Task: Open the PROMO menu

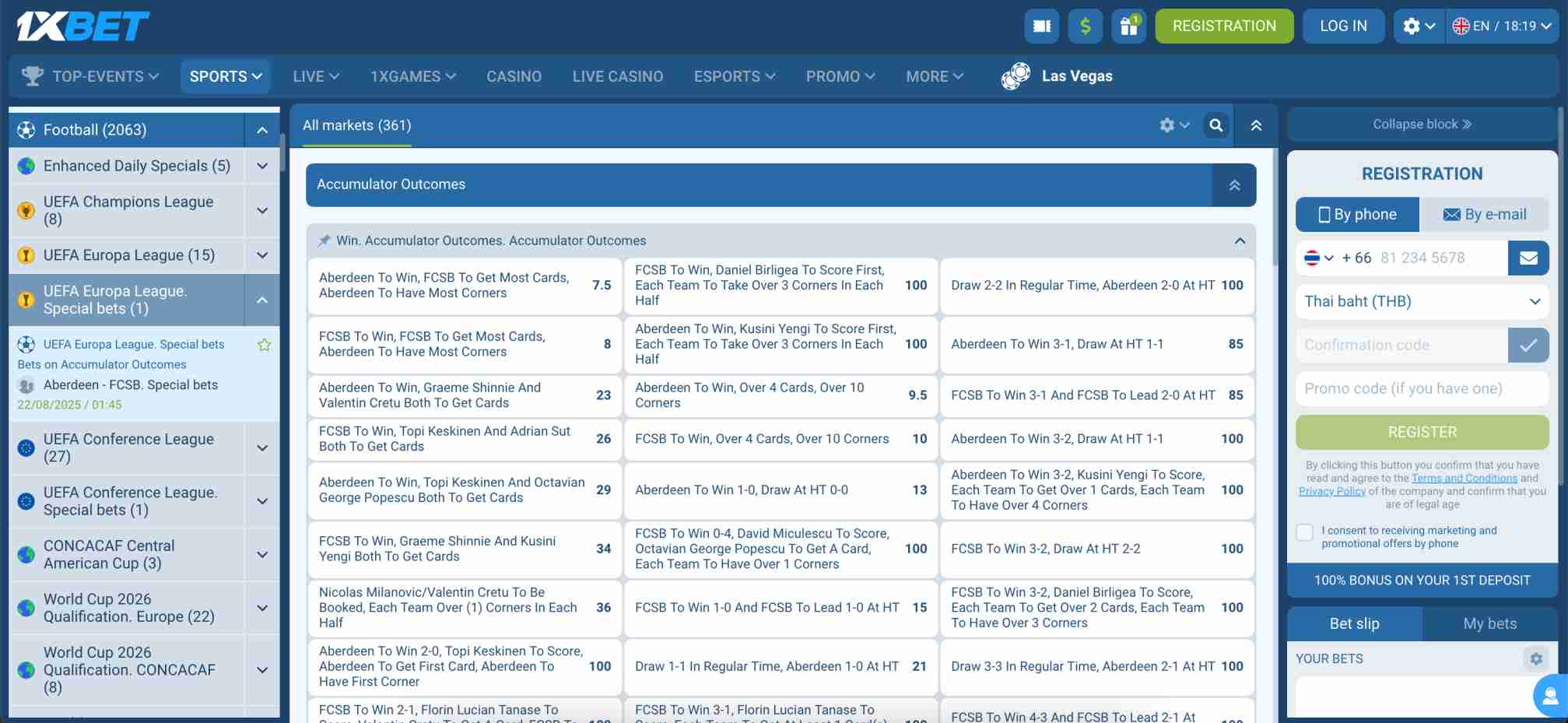Action: click(x=840, y=76)
